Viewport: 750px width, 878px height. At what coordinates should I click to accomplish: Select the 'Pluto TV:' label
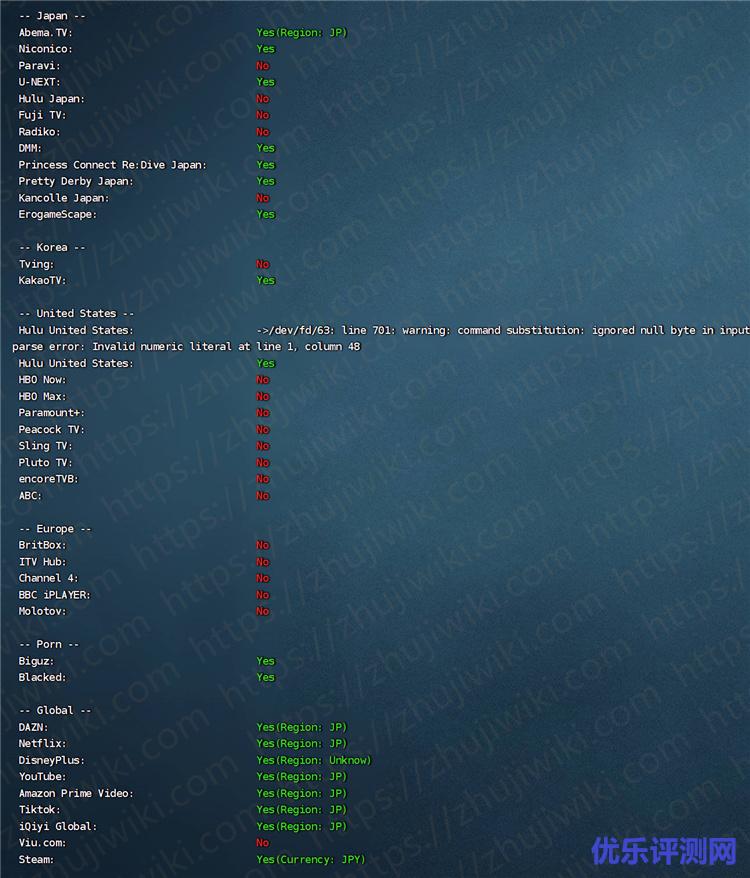tap(45, 462)
